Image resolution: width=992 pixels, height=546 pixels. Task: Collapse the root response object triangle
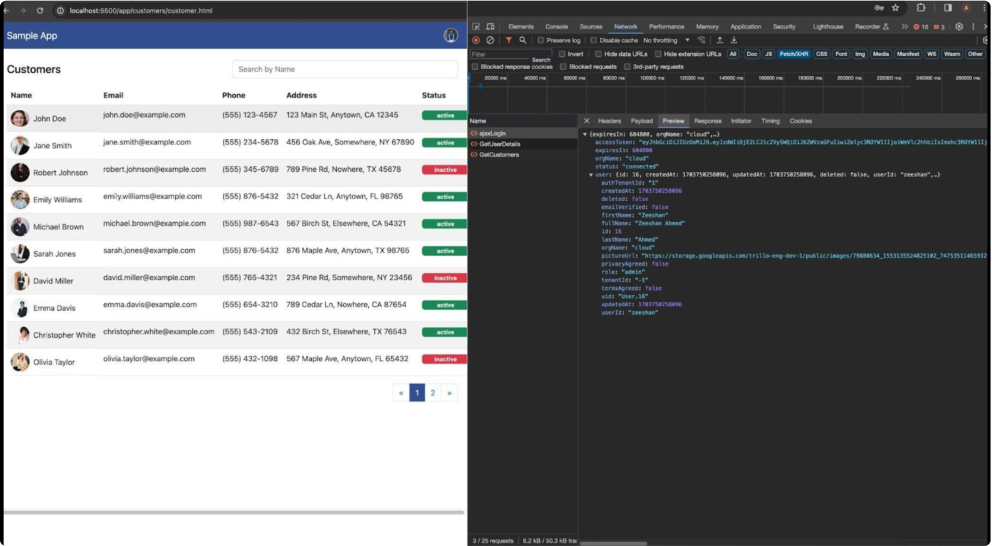585,135
